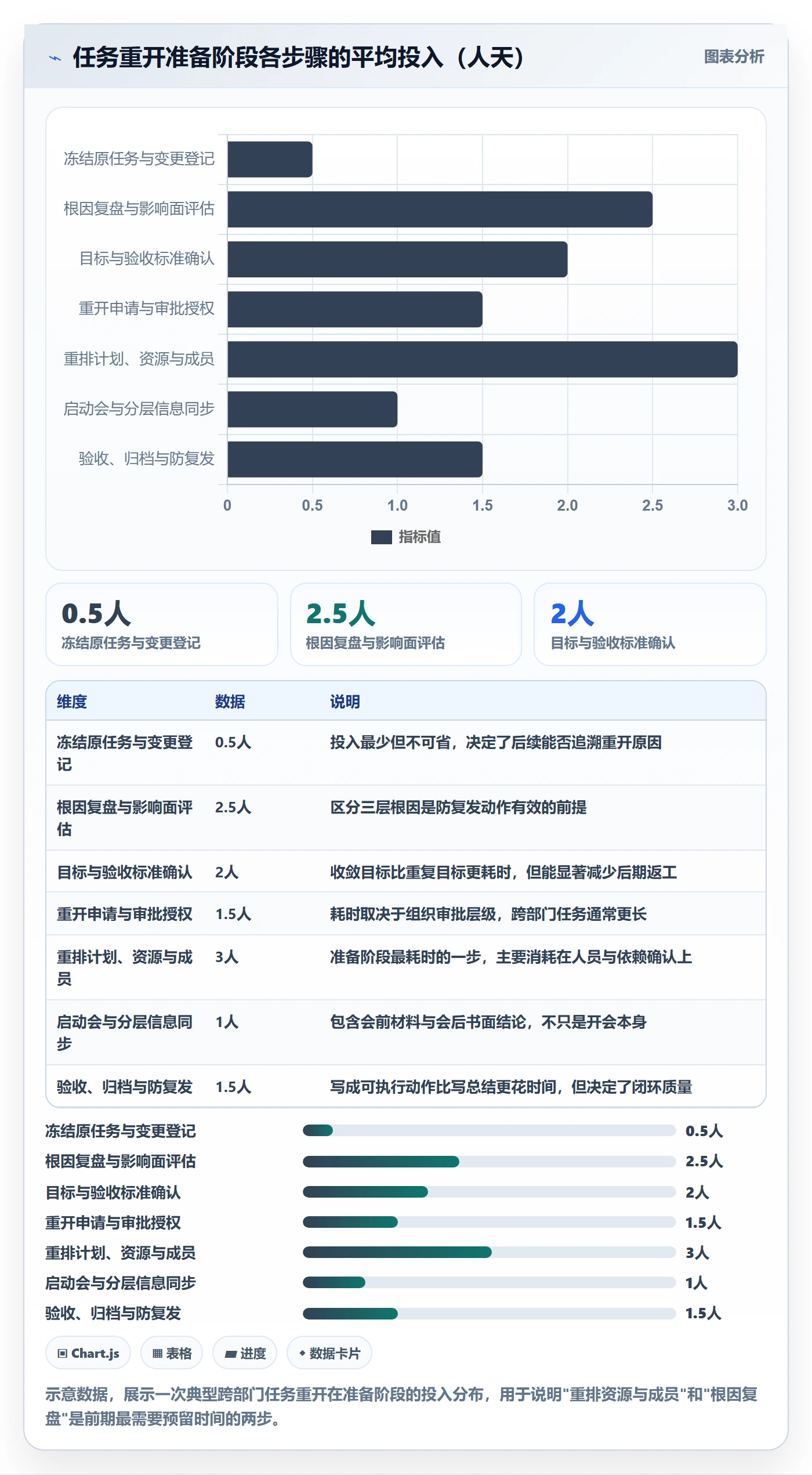Click the progress bar for 冻结原任务与变更登记
Image resolution: width=812 pixels, height=1475 pixels.
point(490,1130)
